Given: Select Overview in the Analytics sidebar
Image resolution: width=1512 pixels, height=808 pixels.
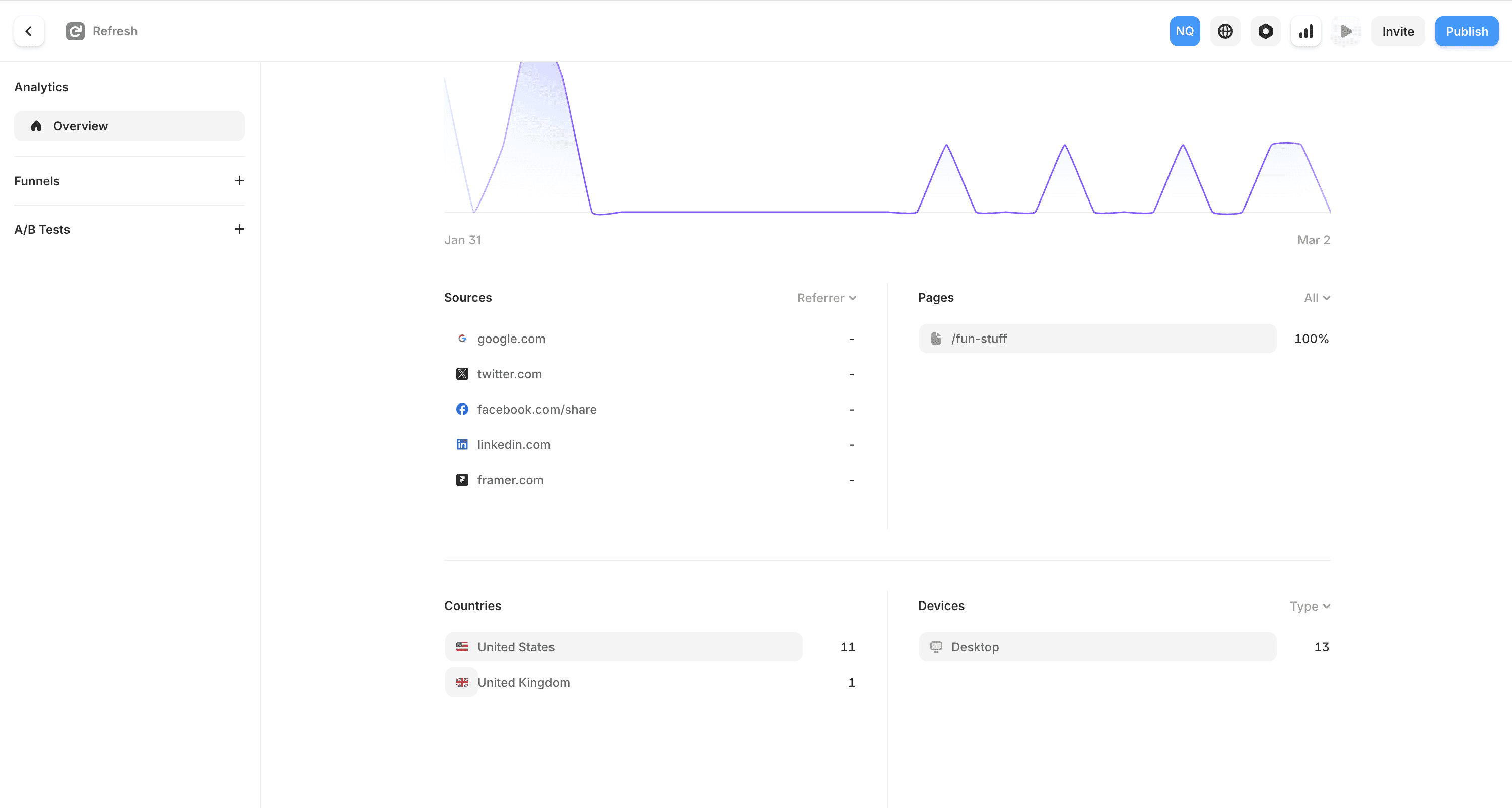Looking at the screenshot, I should (x=129, y=126).
